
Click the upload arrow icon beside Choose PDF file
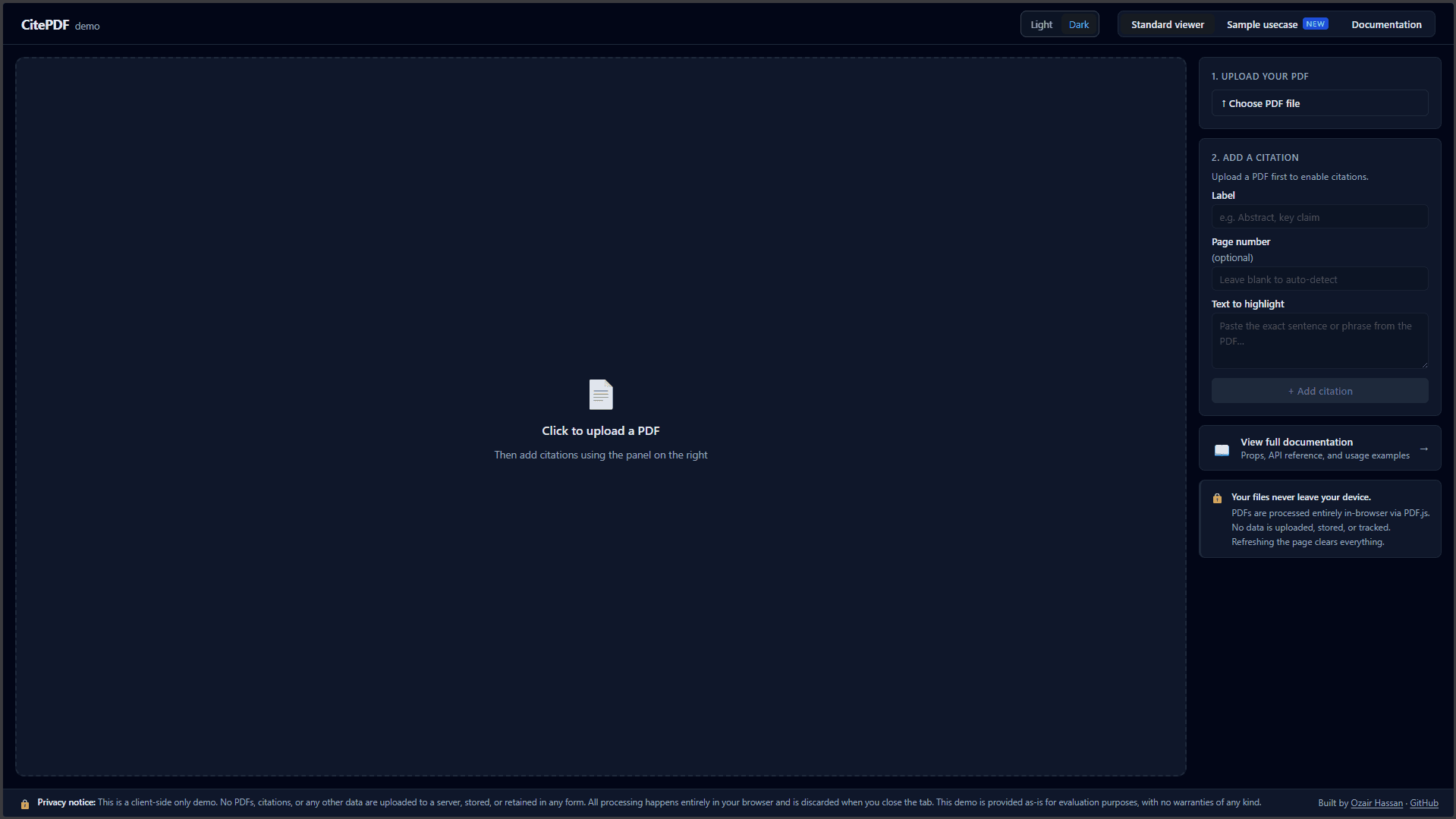pyautogui.click(x=1223, y=103)
